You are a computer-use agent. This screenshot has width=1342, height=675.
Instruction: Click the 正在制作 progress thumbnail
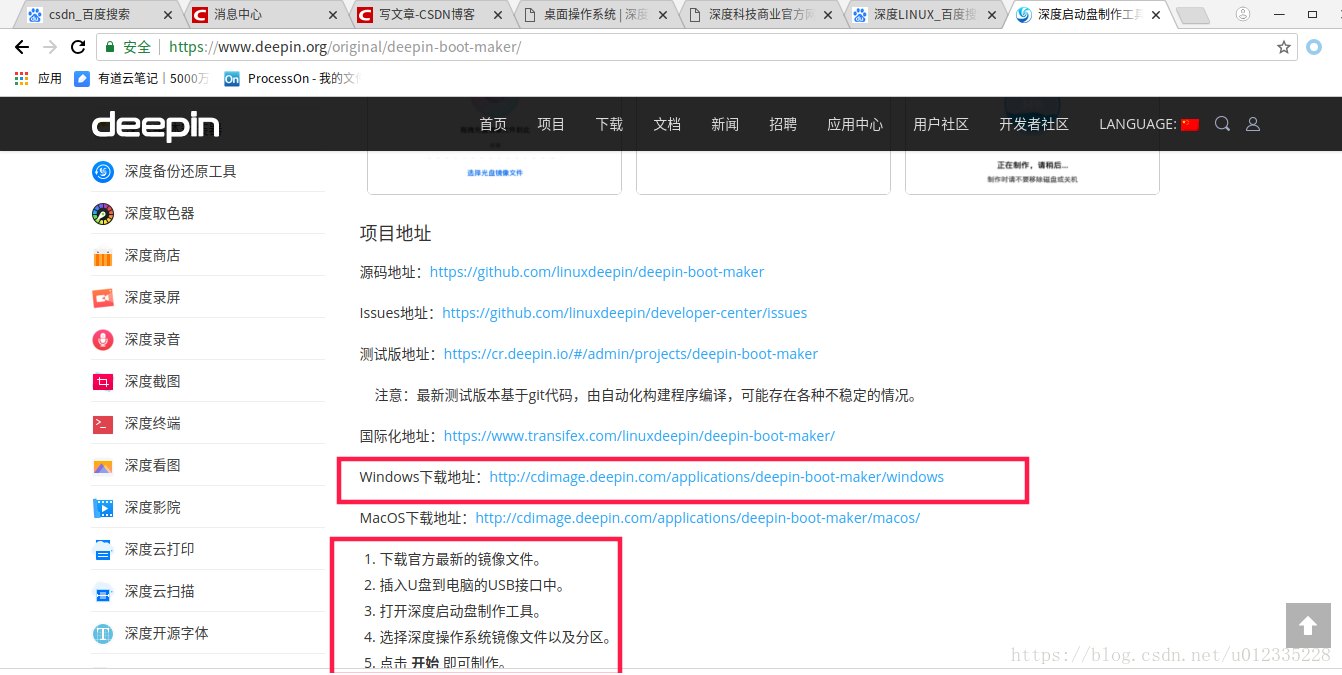(x=1032, y=146)
